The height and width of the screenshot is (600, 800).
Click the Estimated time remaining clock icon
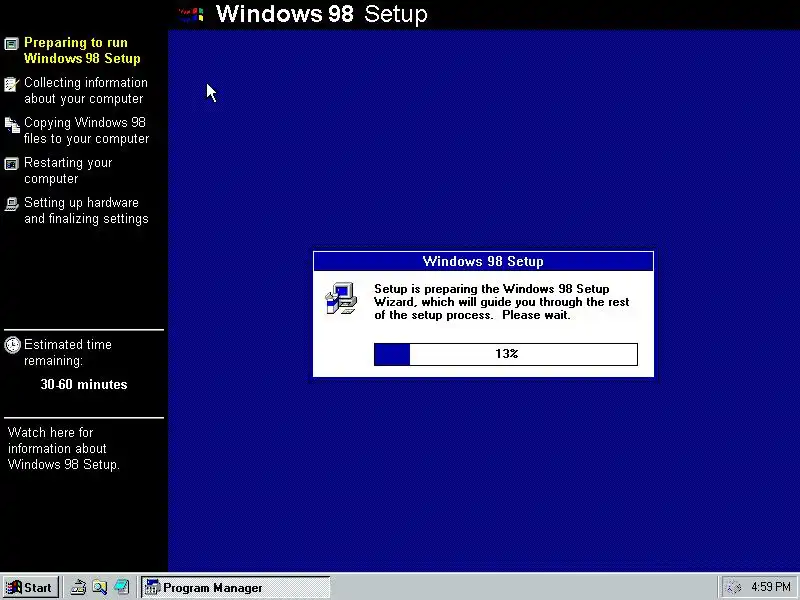point(12,345)
